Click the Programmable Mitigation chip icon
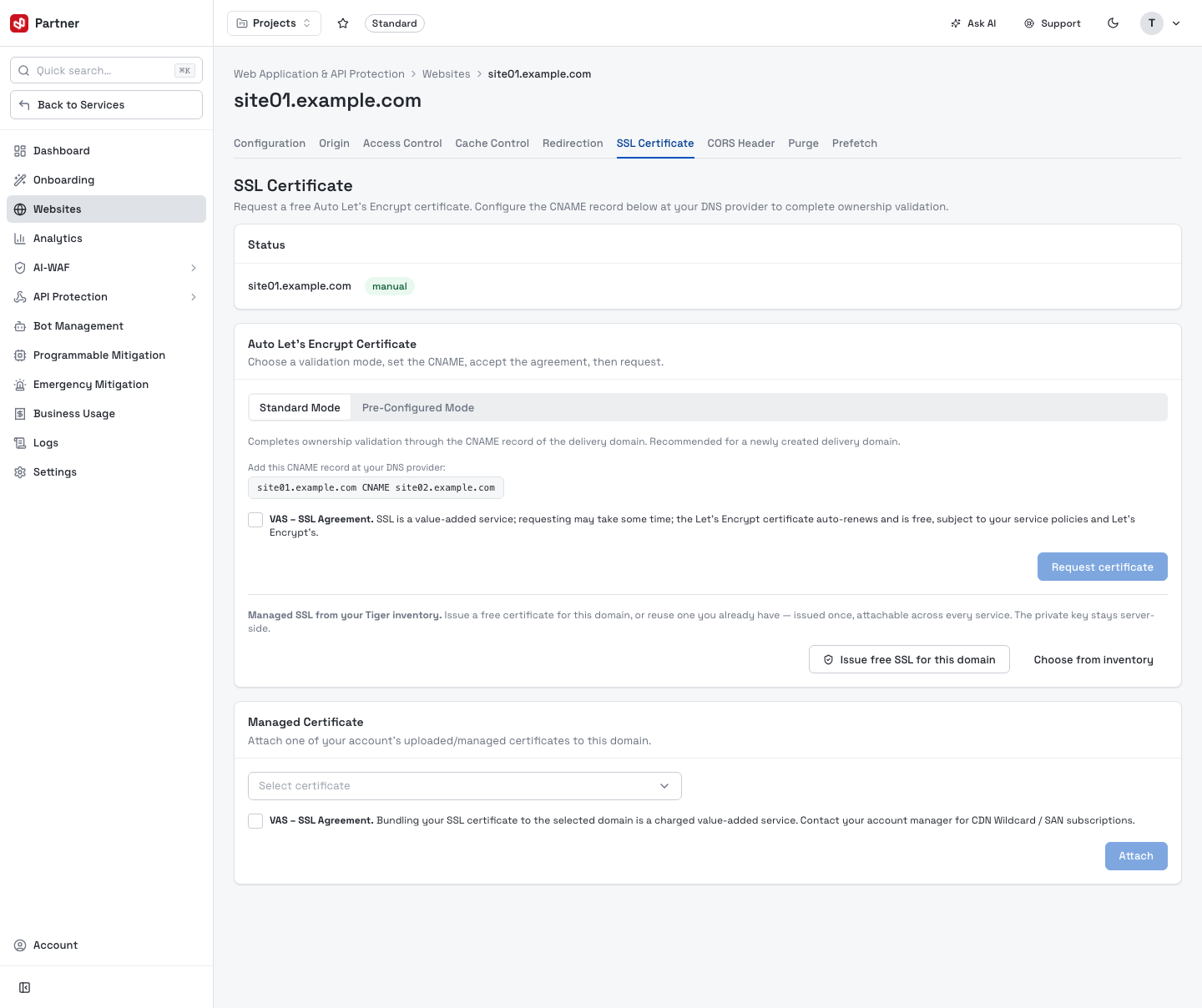Image resolution: width=1202 pixels, height=1008 pixels. [20, 355]
